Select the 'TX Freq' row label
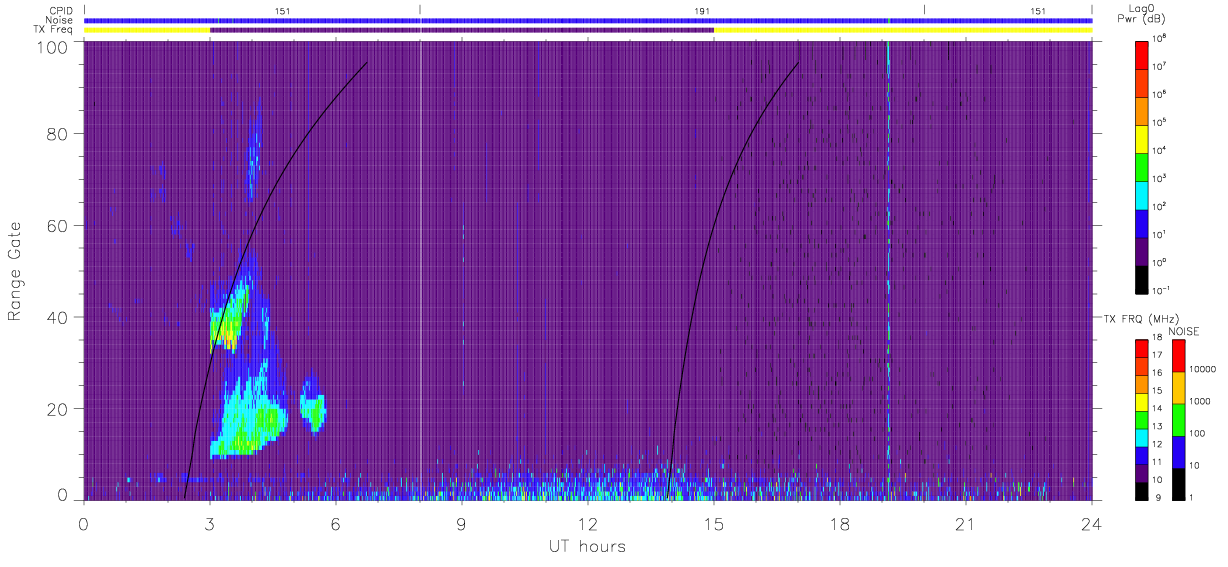Image resolution: width=1228 pixels, height=567 pixels. [53, 30]
